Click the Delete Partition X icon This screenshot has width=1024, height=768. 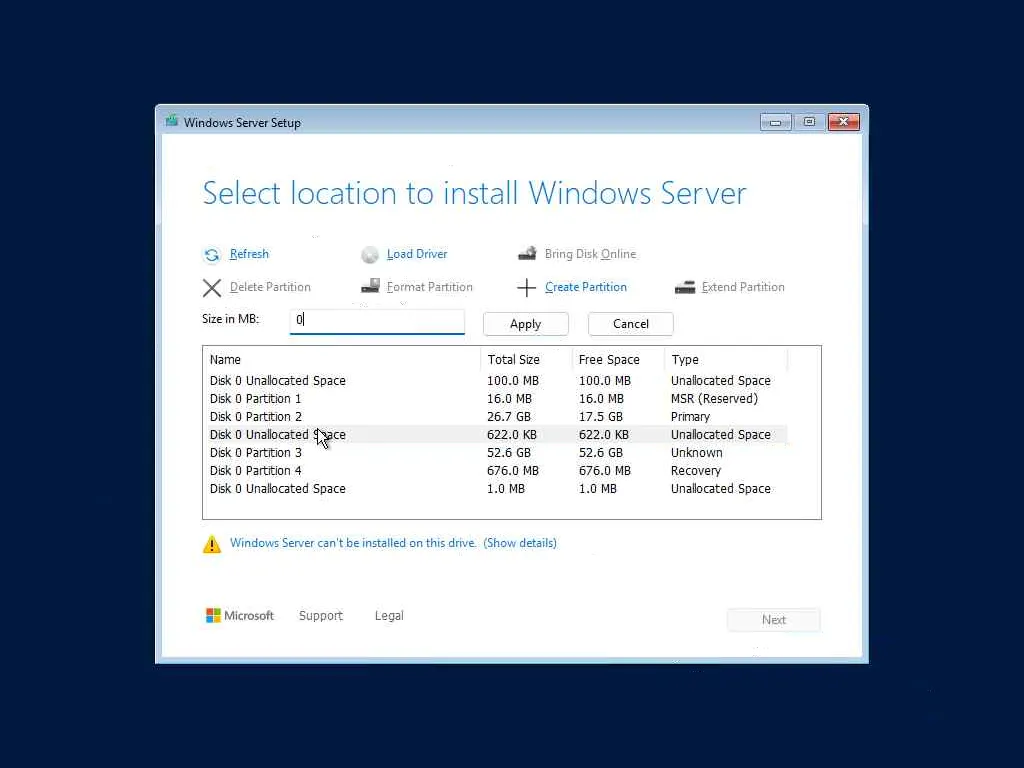212,288
